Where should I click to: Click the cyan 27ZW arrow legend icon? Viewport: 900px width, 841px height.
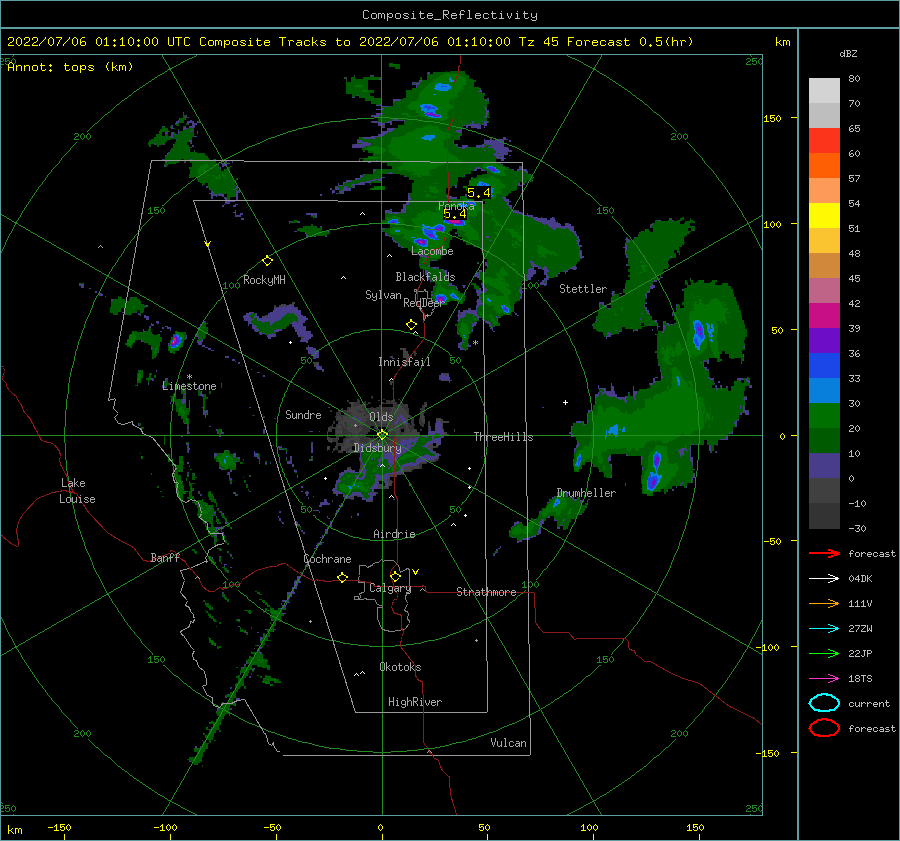(824, 629)
